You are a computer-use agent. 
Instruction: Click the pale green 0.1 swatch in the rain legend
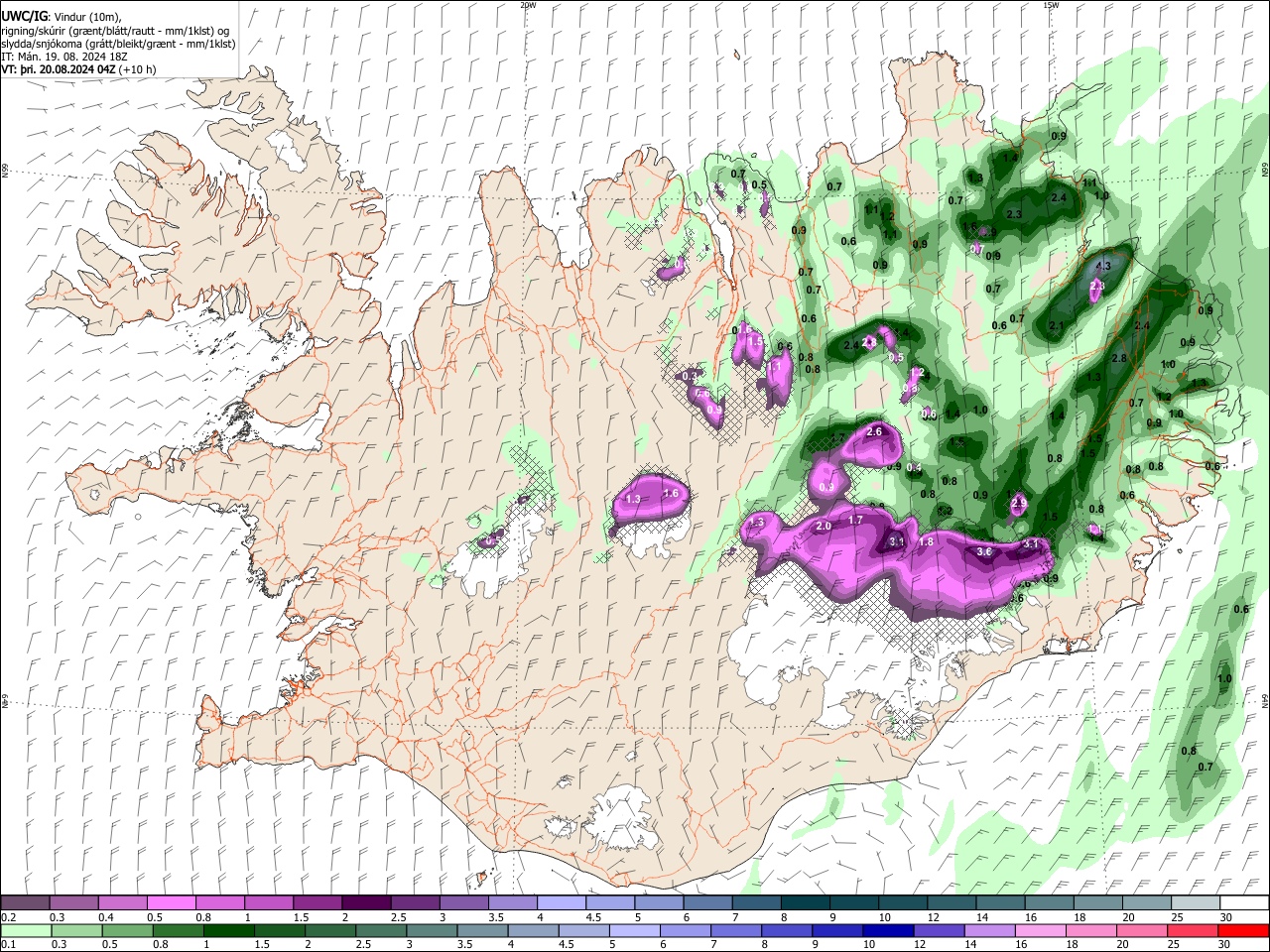click(25, 930)
